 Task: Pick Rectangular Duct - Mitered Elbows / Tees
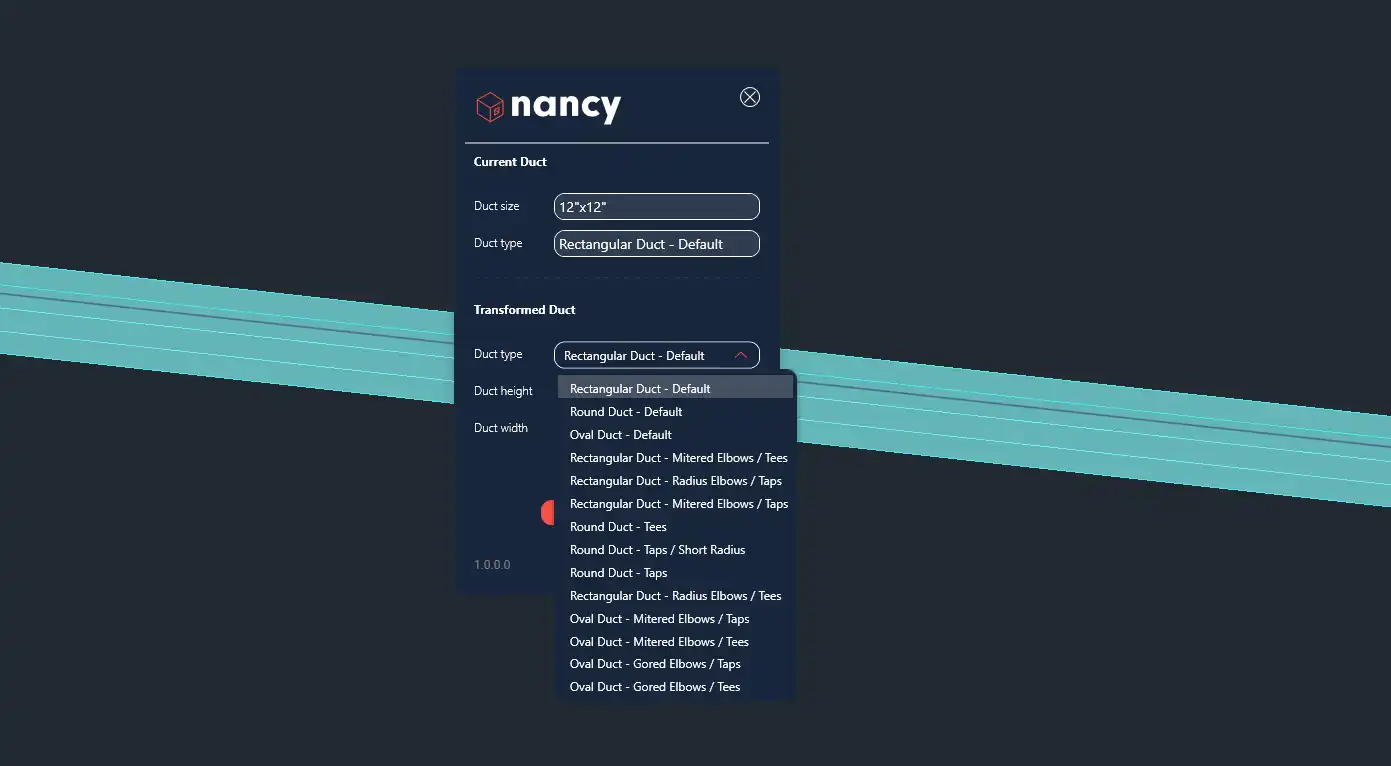pos(678,458)
